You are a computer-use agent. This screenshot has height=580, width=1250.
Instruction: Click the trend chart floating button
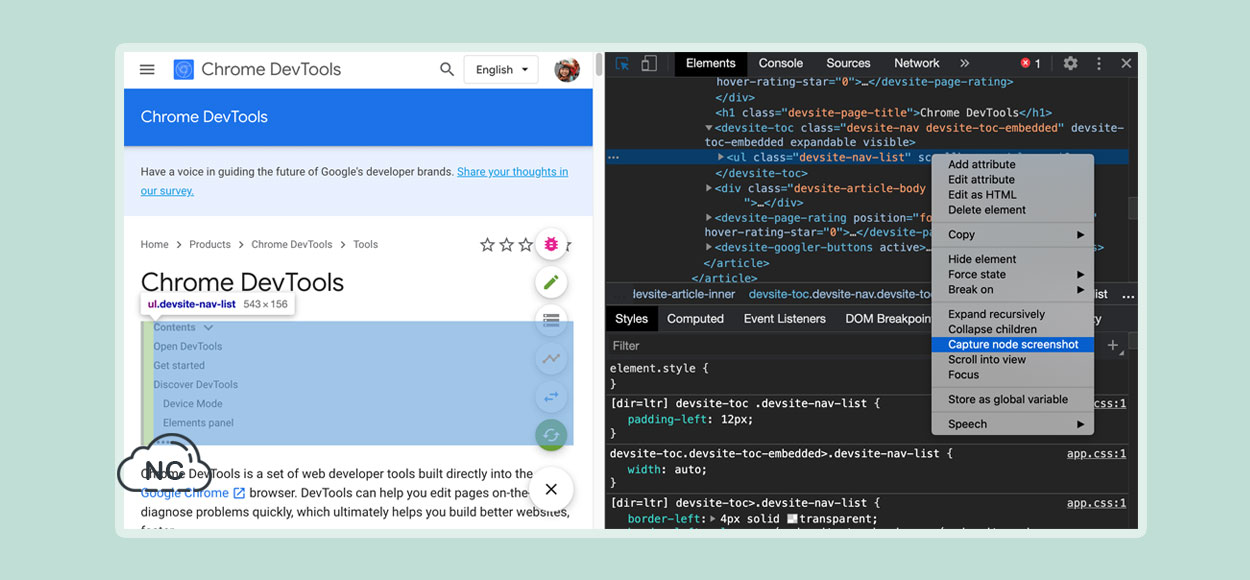[551, 358]
